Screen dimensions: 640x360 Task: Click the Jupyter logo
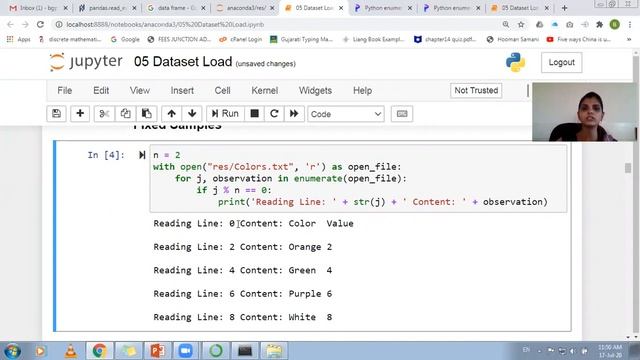point(86,62)
